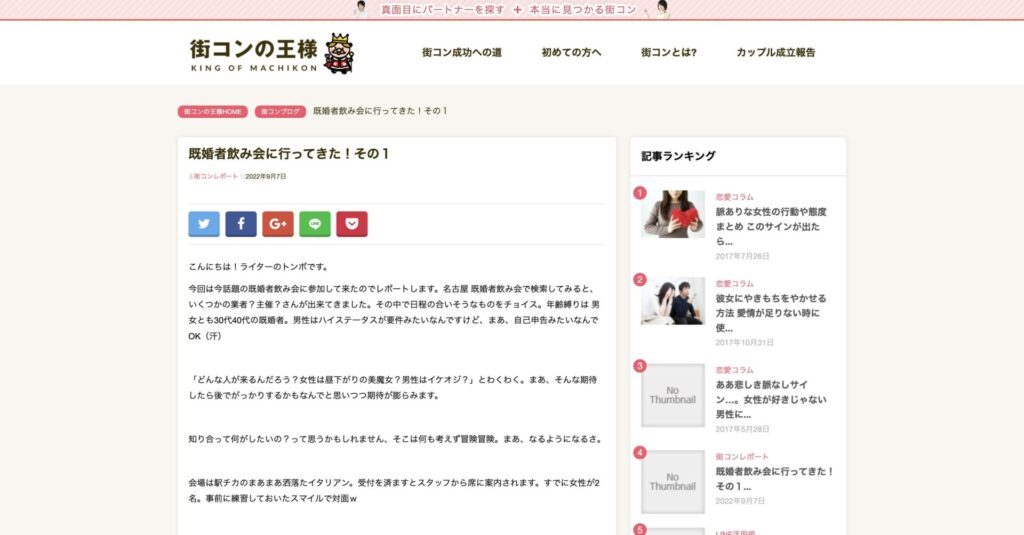Open rank 2 couple thumbnail
This screenshot has width=1024, height=535.
coord(673,301)
